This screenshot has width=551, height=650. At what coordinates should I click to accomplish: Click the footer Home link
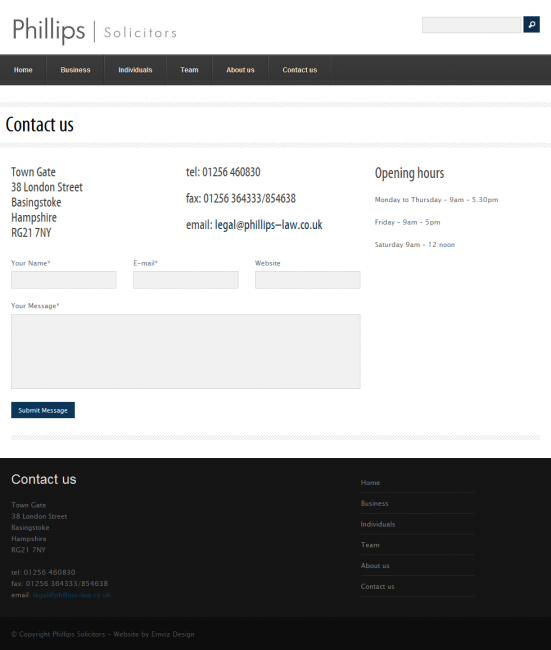pyautogui.click(x=370, y=483)
